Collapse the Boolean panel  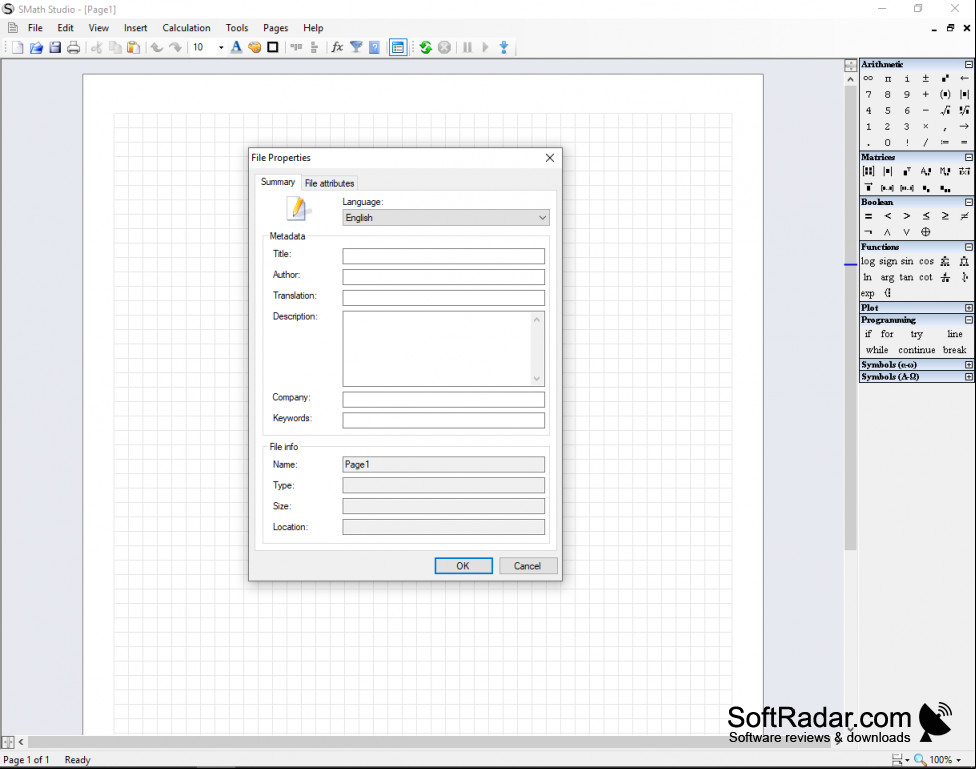pos(969,202)
